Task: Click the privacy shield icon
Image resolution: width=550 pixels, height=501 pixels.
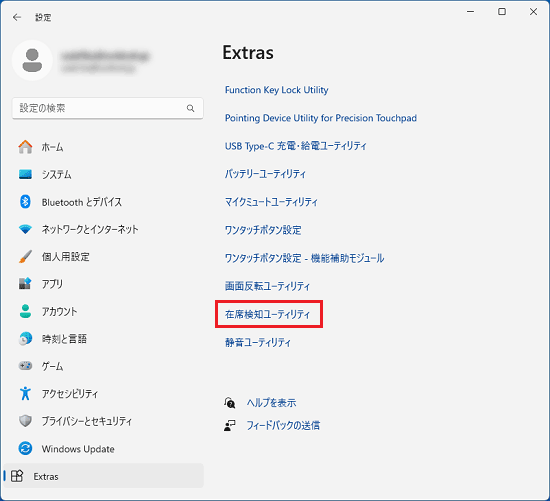Action: (25, 421)
